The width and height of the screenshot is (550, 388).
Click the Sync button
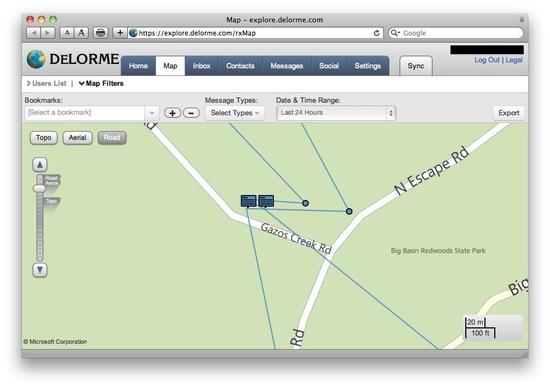pyautogui.click(x=416, y=66)
